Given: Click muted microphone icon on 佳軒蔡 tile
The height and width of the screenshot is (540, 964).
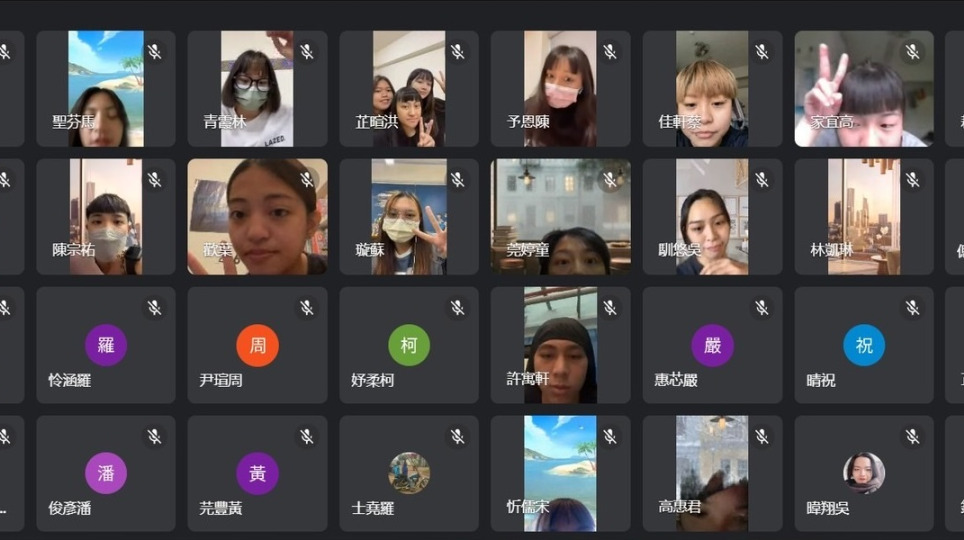Looking at the screenshot, I should [762, 52].
